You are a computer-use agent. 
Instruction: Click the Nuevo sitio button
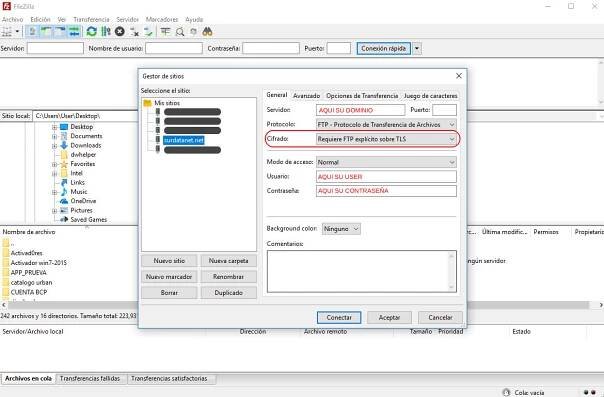[x=169, y=261]
